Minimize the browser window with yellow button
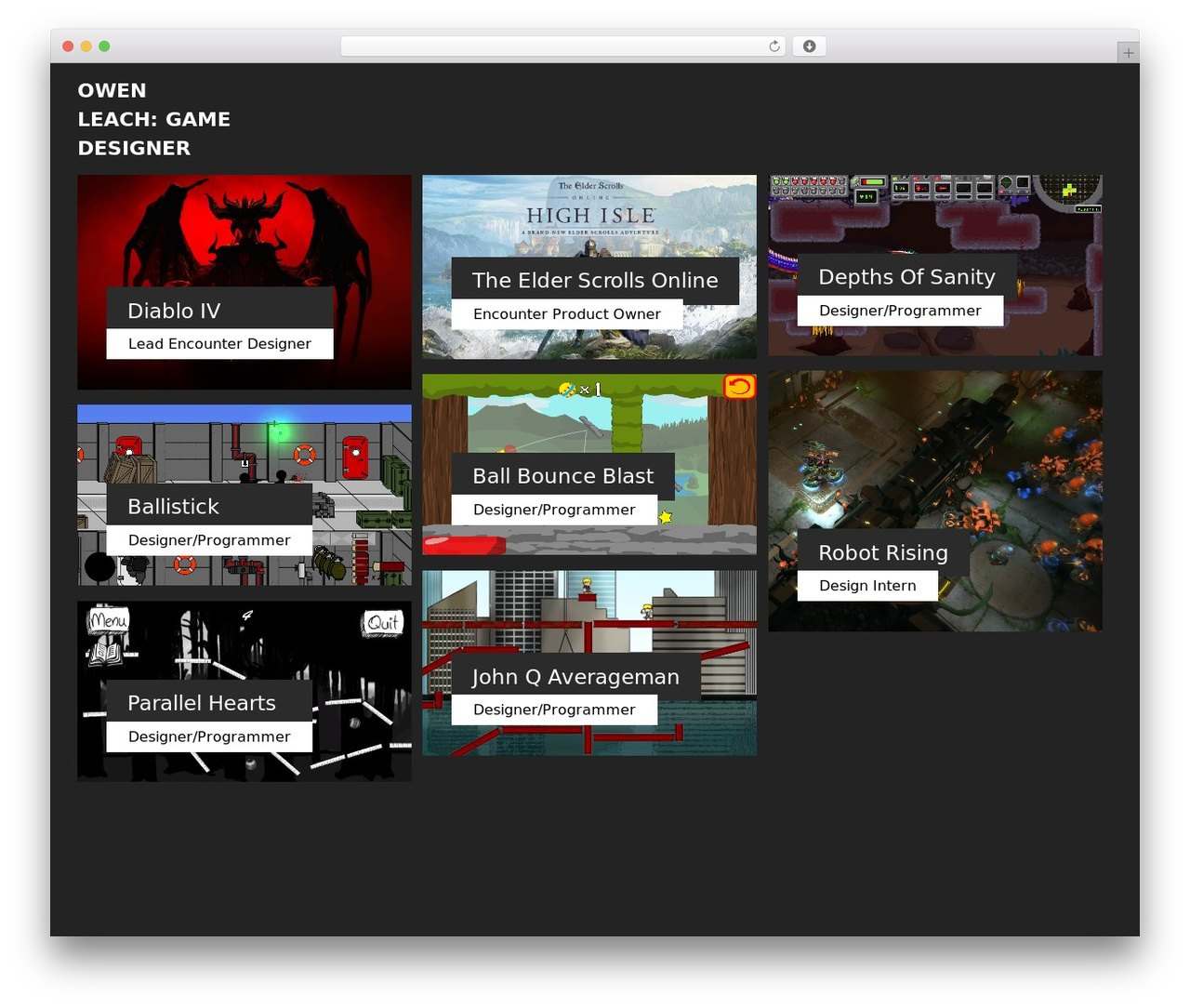 pos(86,46)
